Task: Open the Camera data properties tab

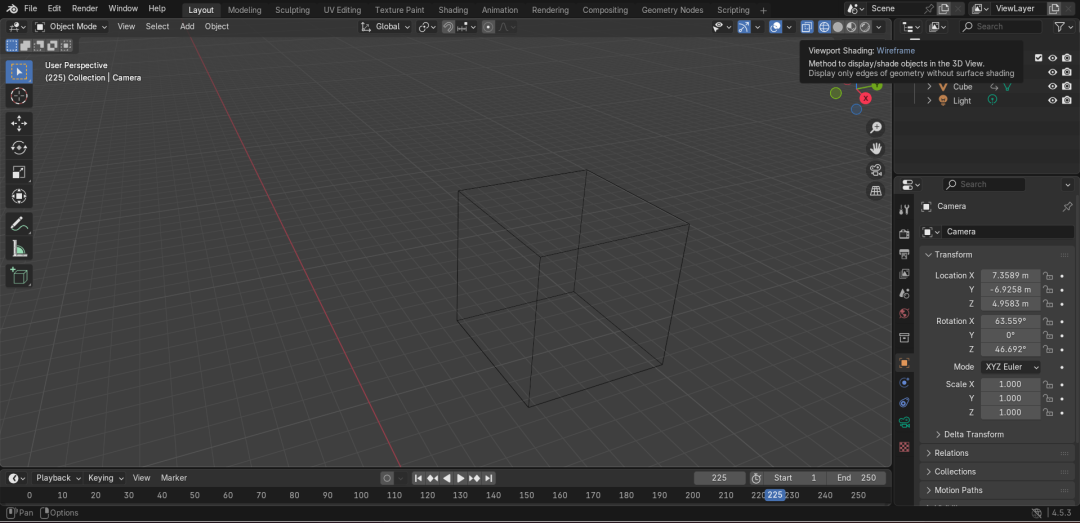Action: point(904,422)
